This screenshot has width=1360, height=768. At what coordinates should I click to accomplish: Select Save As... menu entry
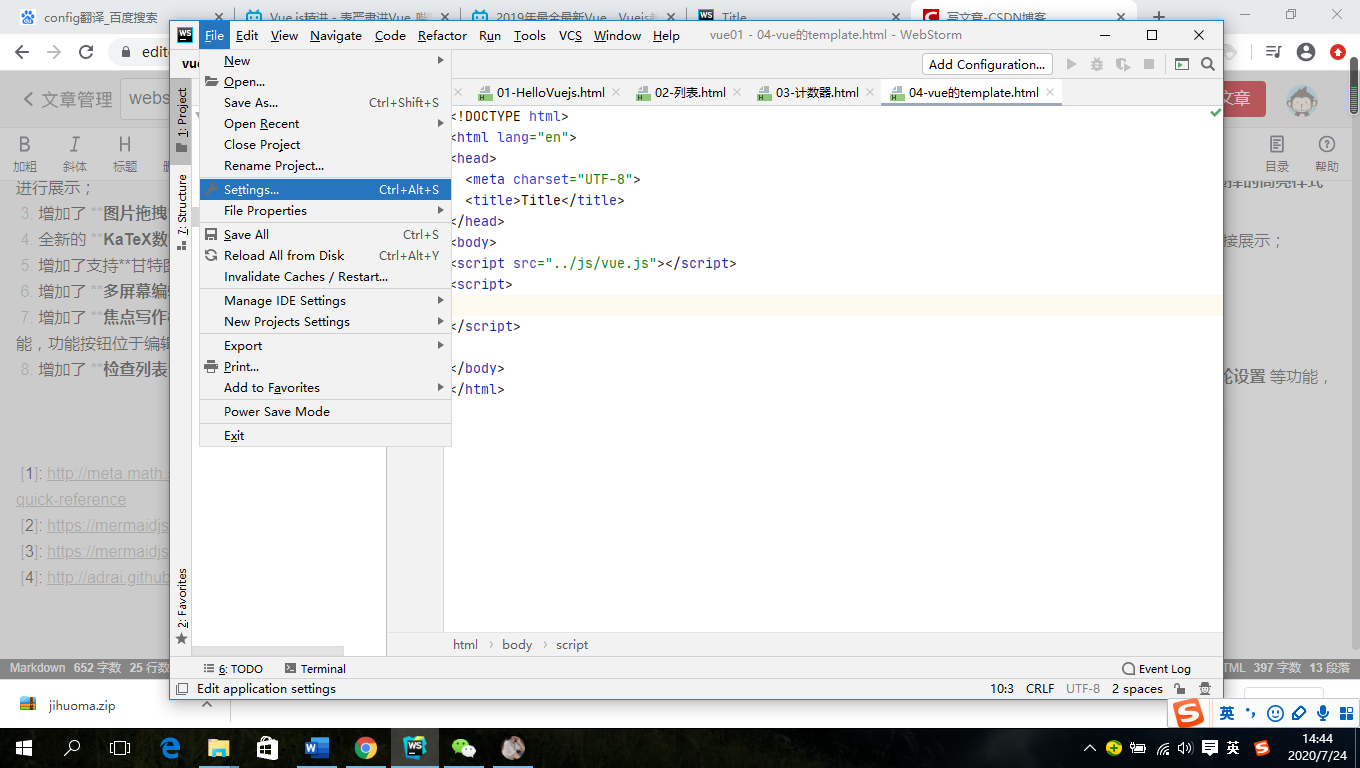pyautogui.click(x=325, y=103)
